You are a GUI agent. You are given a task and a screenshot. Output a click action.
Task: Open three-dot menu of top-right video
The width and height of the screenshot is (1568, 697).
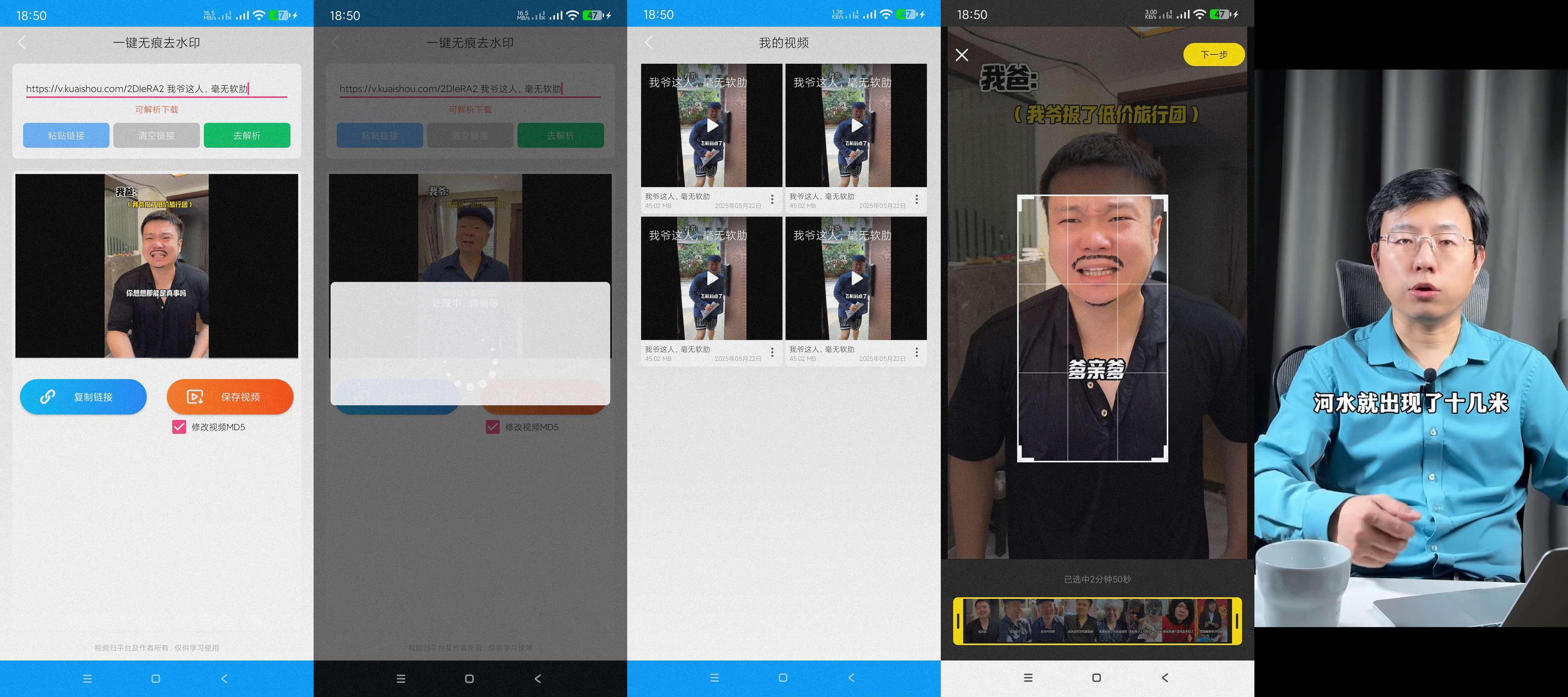(x=917, y=199)
